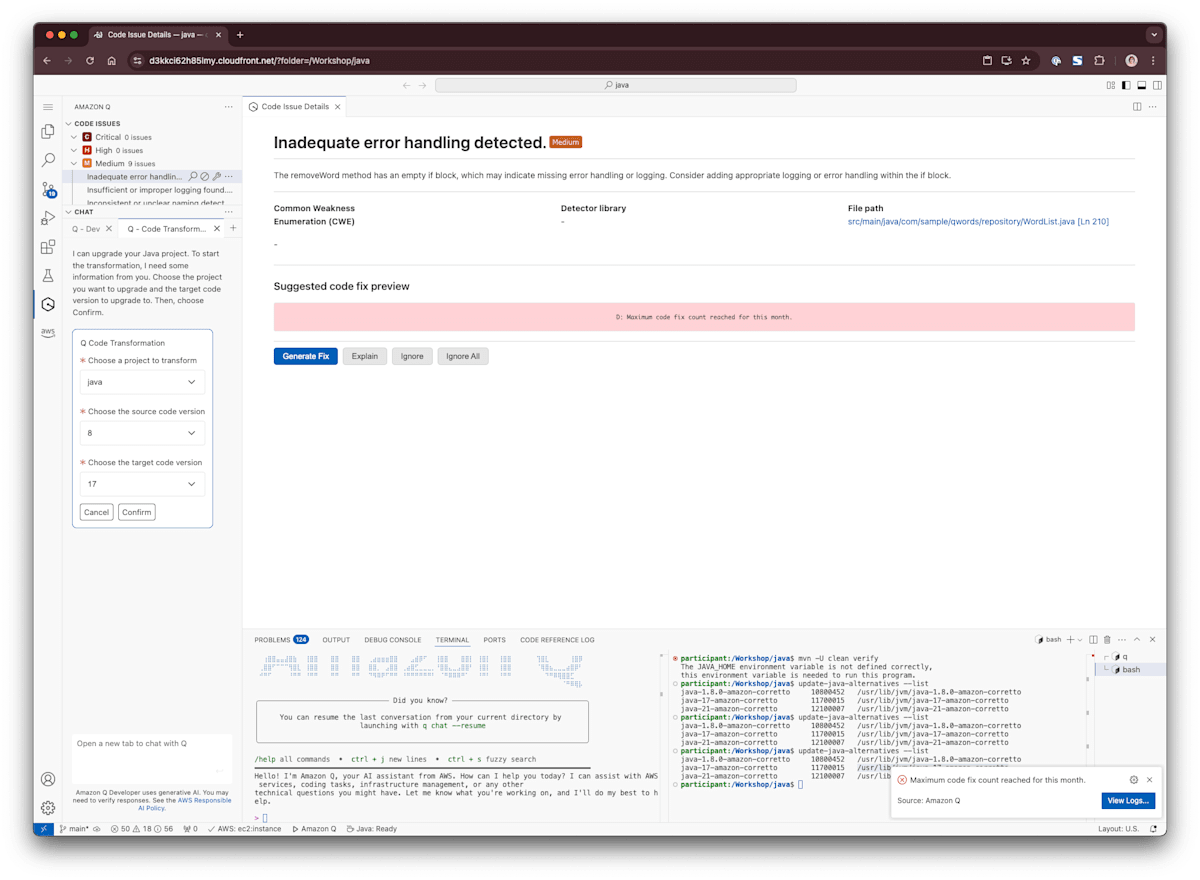This screenshot has width=1200, height=880.
Task: Open the Run and Debug view
Action: pos(47,218)
